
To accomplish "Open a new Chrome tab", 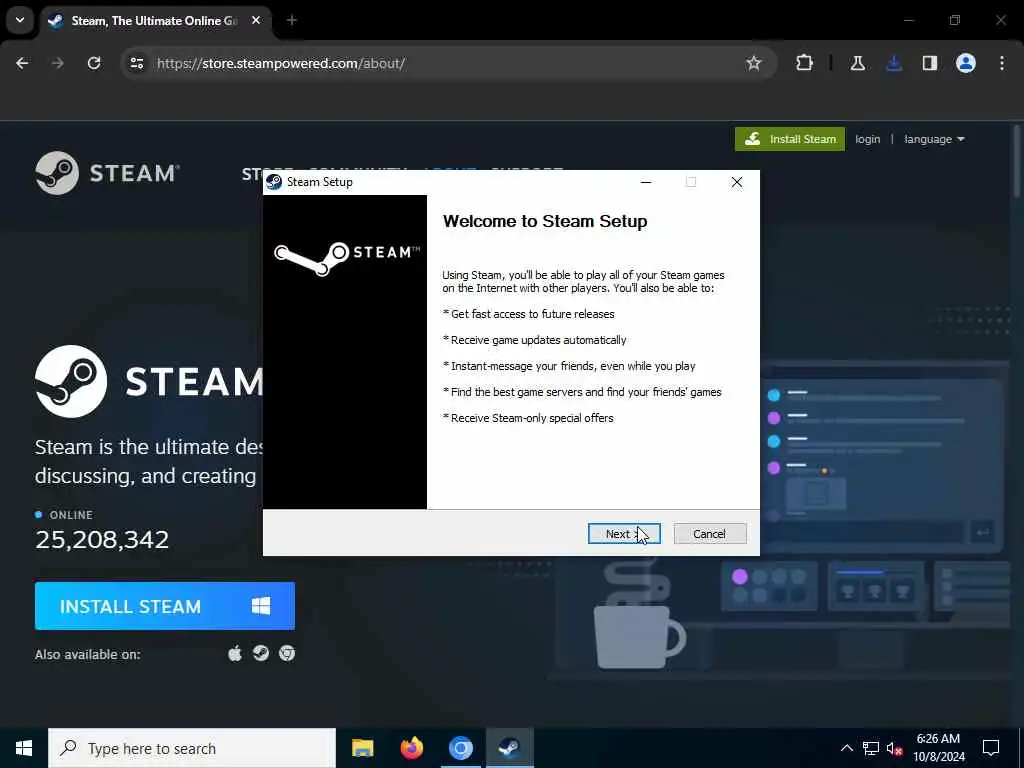I will (292, 21).
